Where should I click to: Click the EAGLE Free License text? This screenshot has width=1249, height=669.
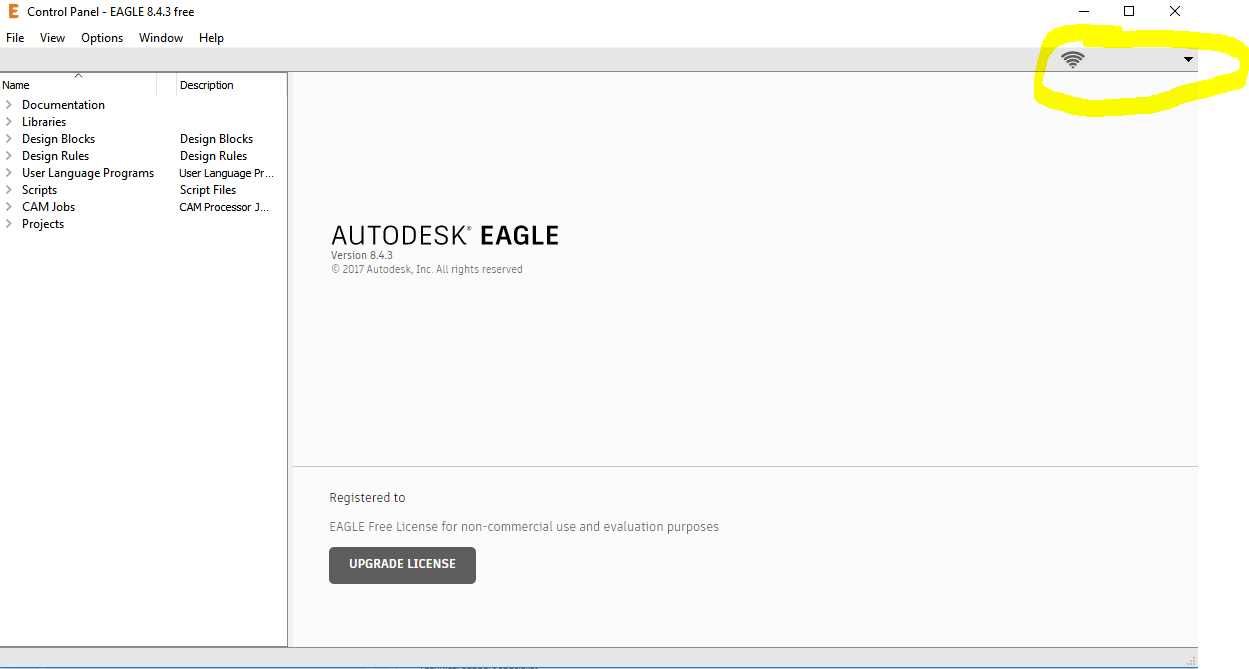pyautogui.click(x=524, y=526)
